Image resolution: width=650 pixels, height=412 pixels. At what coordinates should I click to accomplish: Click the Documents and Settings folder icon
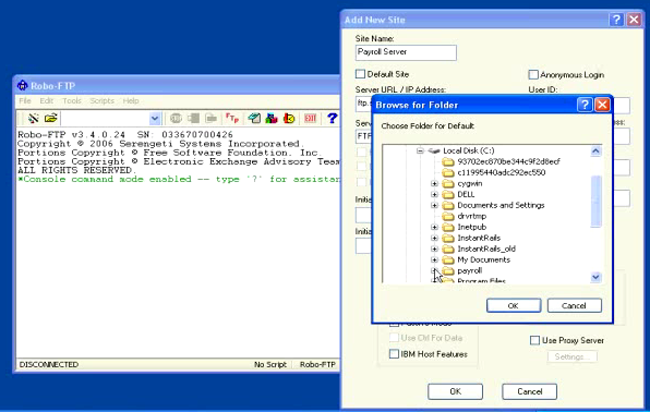point(448,205)
